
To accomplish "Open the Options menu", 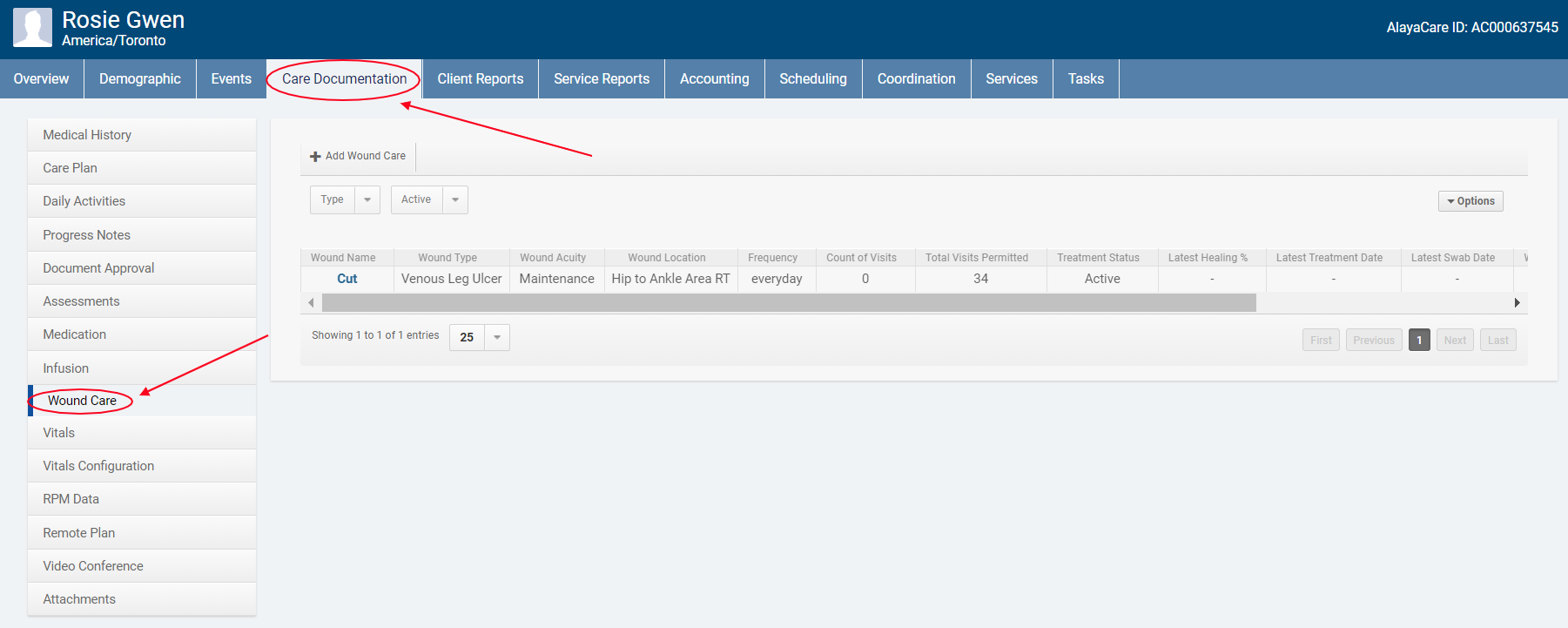I will (1470, 201).
